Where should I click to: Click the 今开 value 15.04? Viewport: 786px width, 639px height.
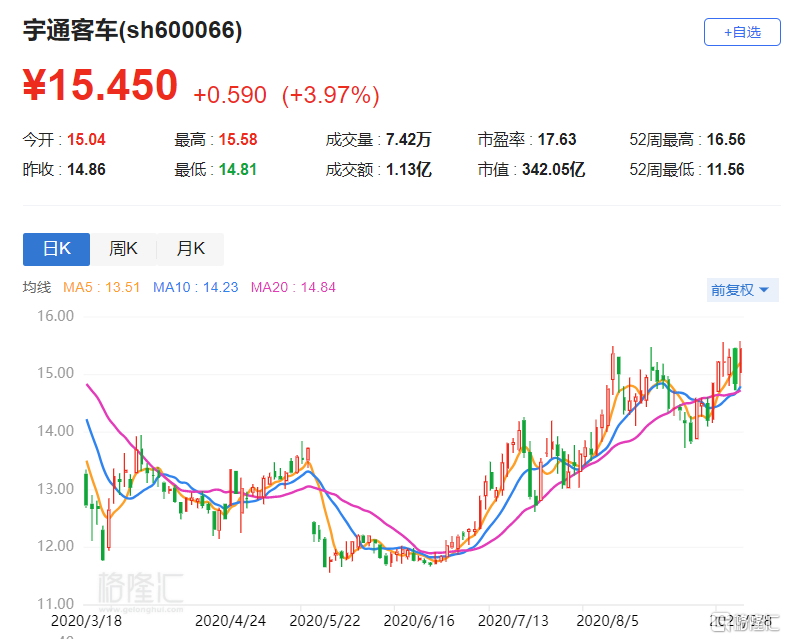pyautogui.click(x=86, y=139)
